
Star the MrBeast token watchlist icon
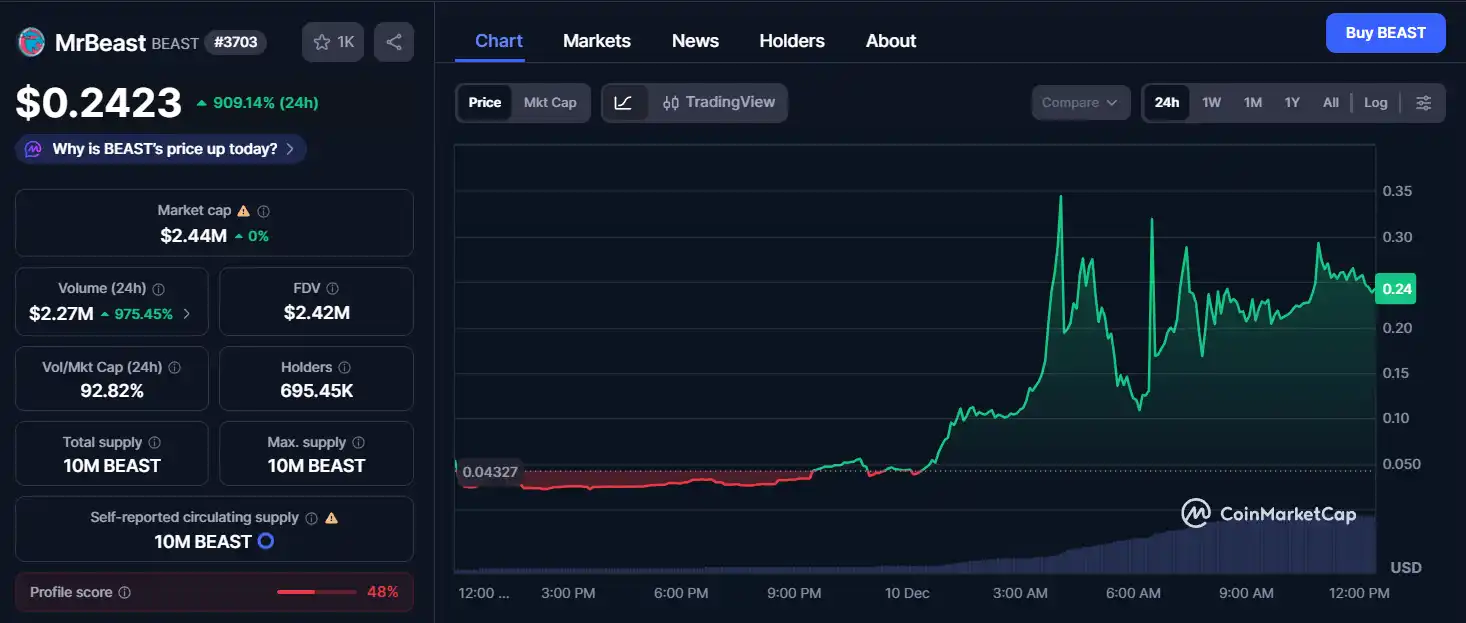pos(322,41)
